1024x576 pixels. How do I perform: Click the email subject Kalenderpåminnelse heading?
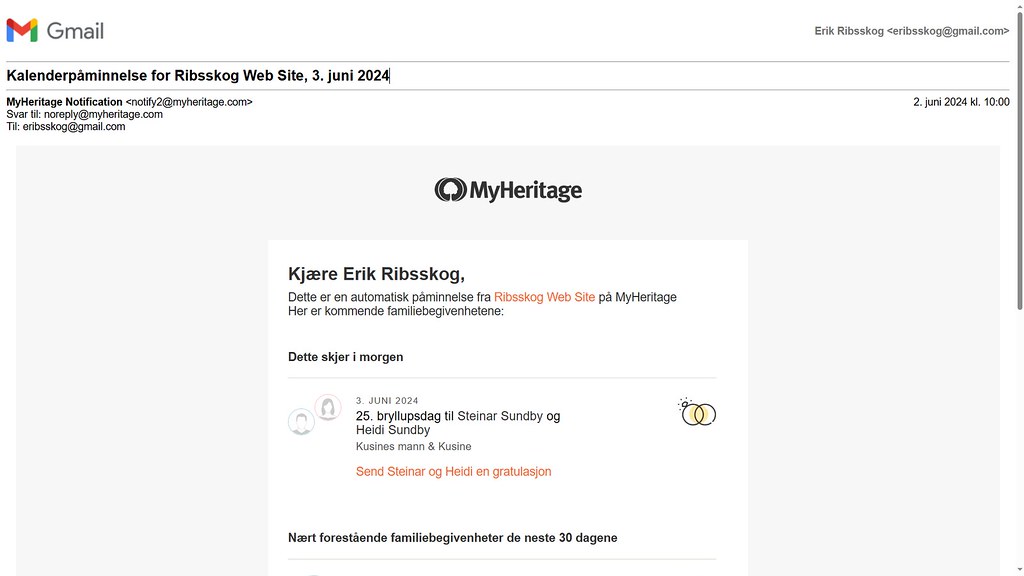tap(198, 76)
